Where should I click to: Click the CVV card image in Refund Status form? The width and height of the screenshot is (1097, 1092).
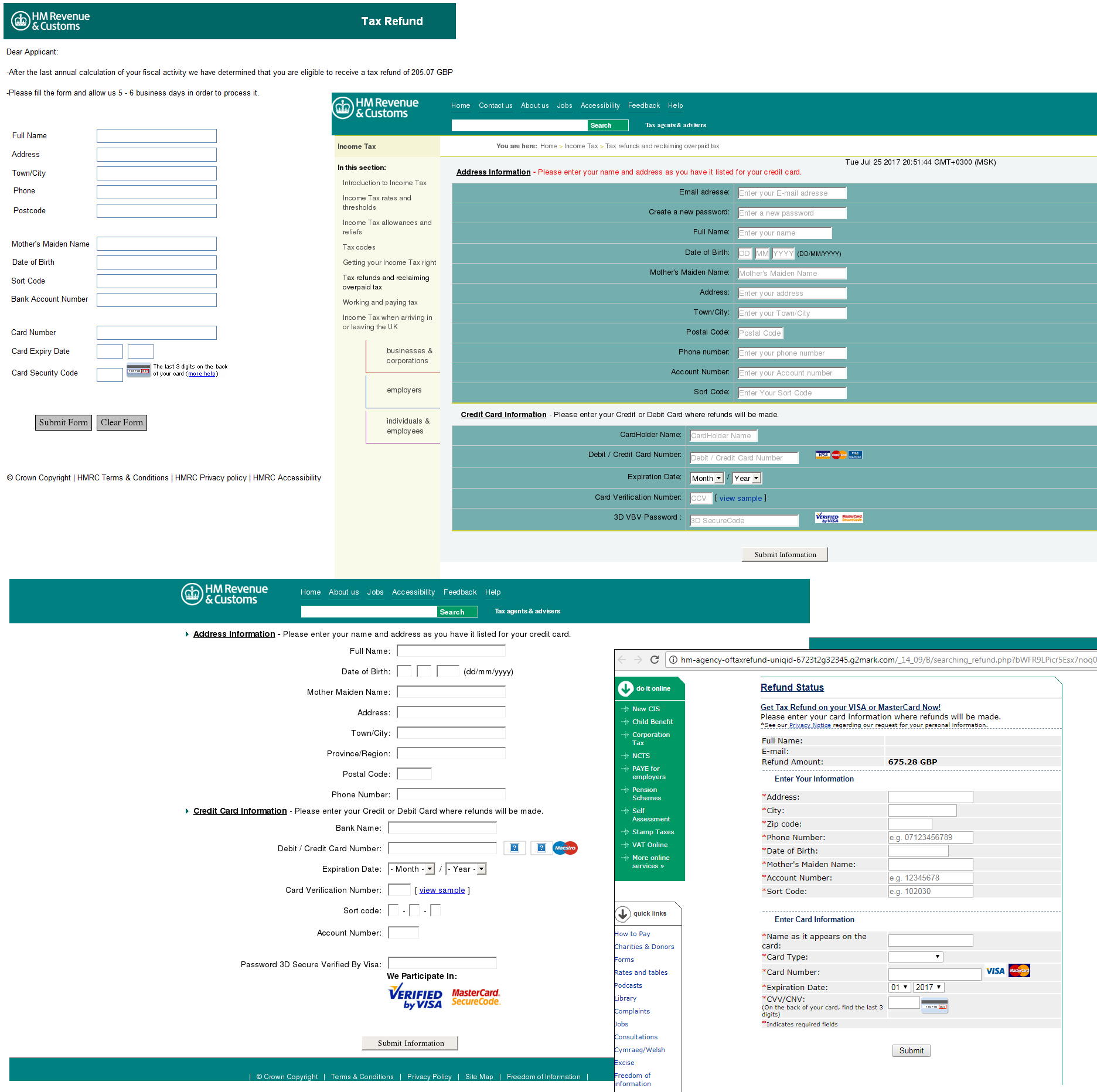935,1006
